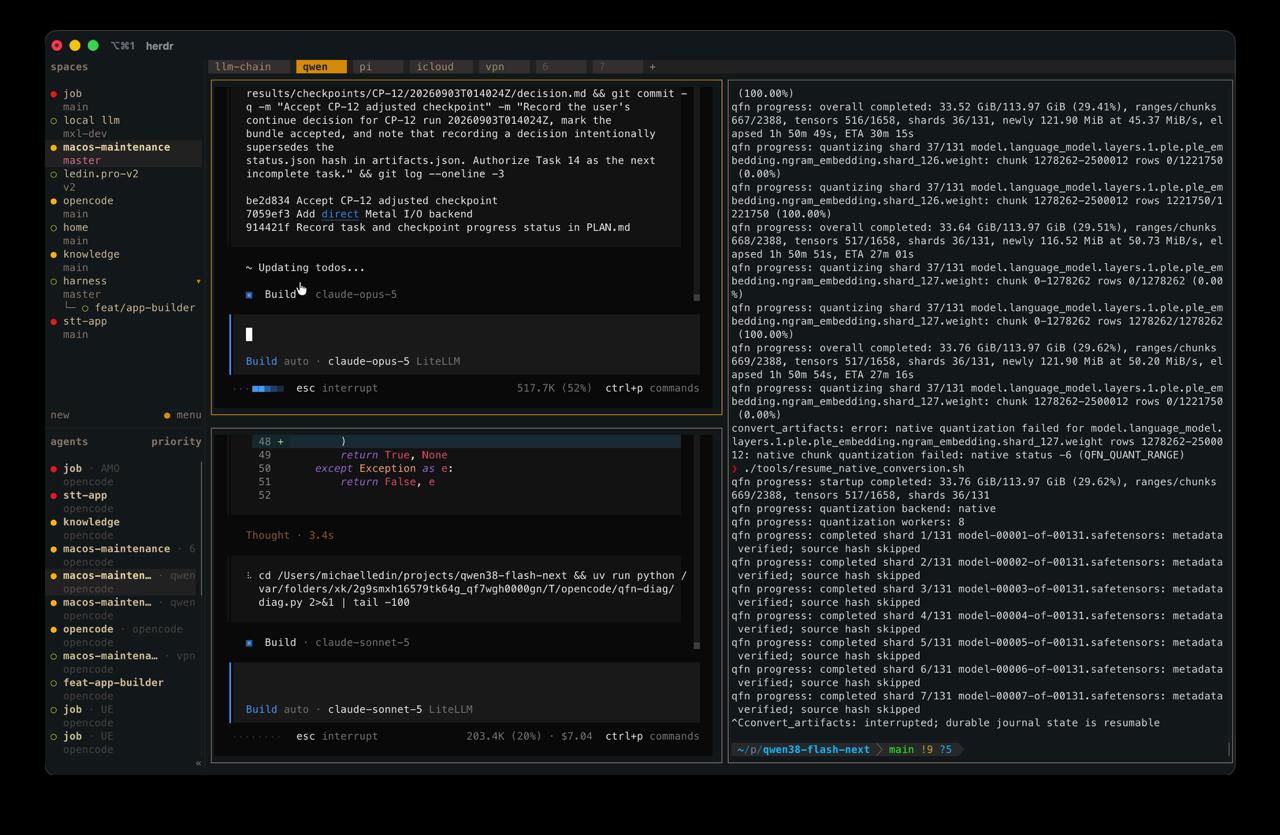
Task: Open the vpn tab
Action: coord(504,67)
